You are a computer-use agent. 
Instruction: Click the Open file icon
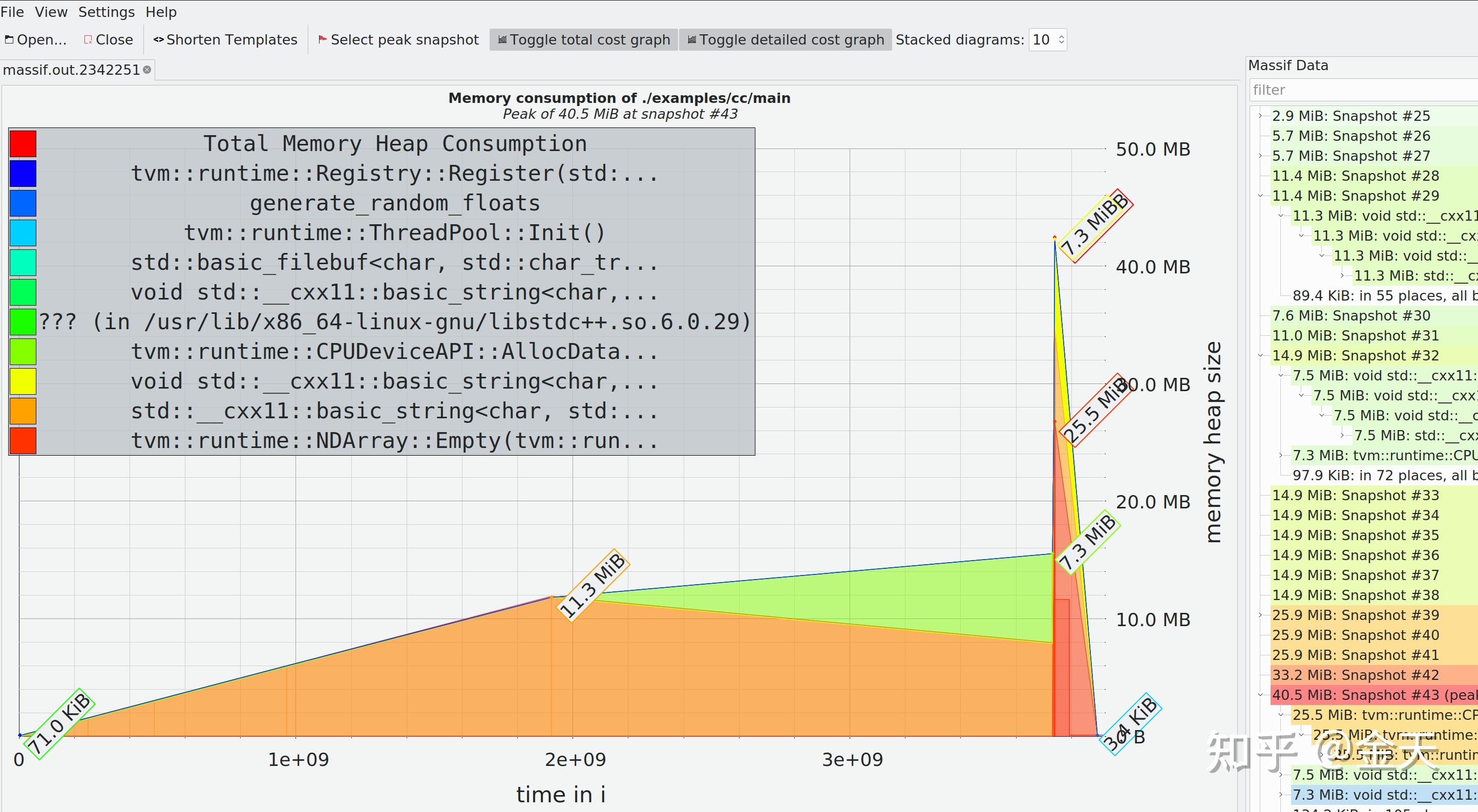click(9, 39)
